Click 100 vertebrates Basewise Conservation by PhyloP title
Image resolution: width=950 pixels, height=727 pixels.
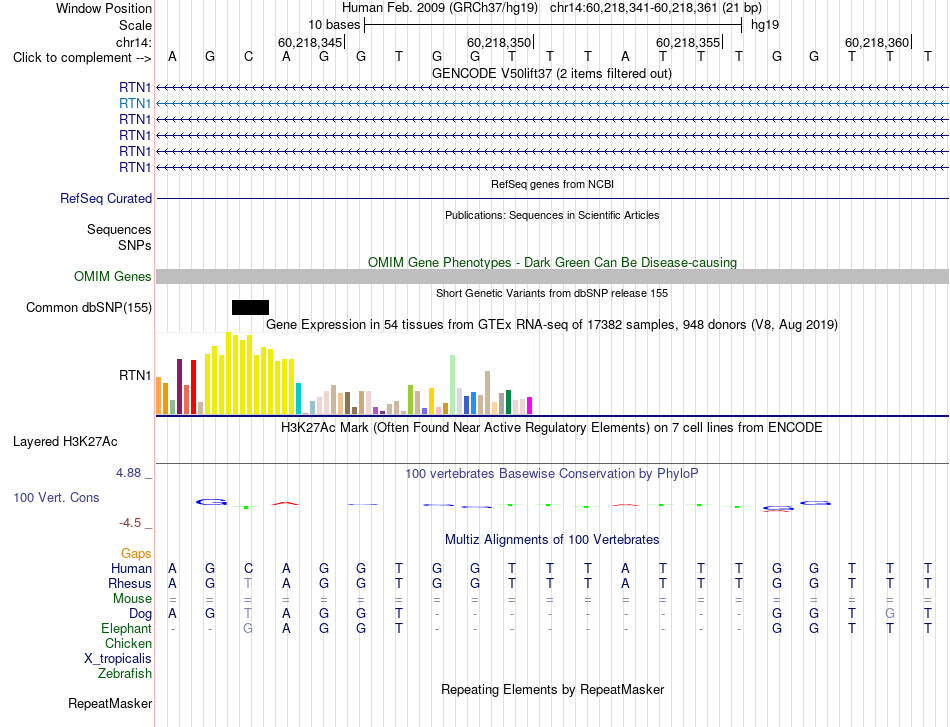[x=552, y=474]
